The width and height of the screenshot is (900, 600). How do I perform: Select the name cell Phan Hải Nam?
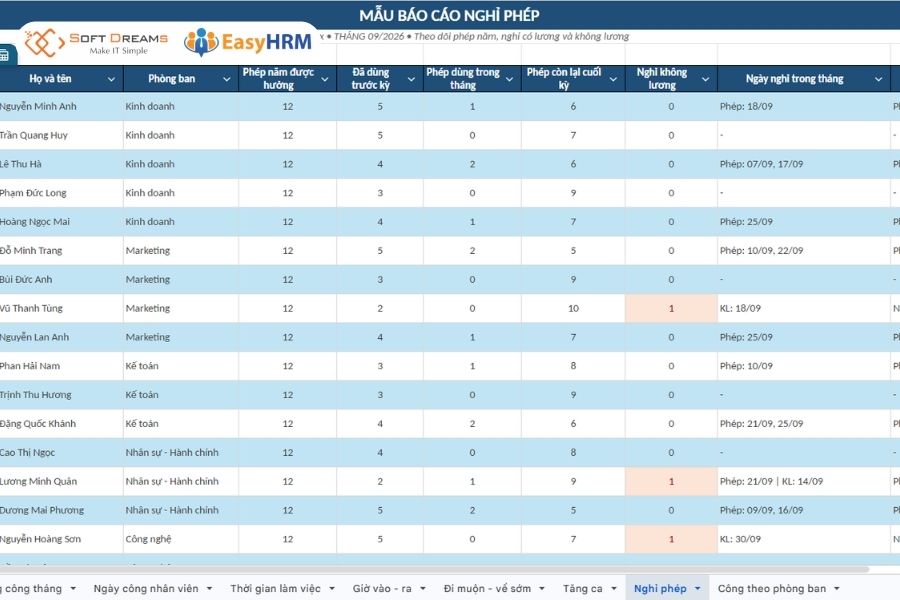[x=61, y=366]
